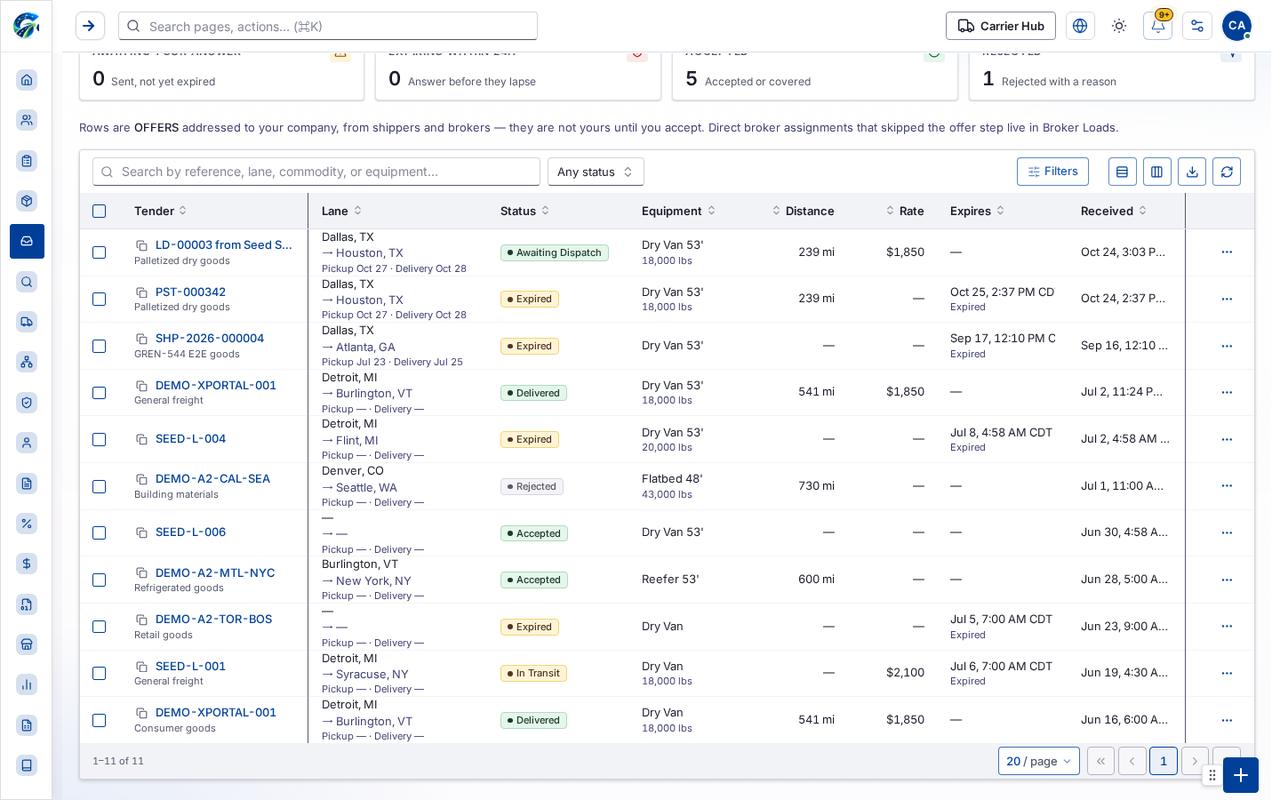Refresh the tender offers table
The width and height of the screenshot is (1280, 800).
click(1227, 172)
